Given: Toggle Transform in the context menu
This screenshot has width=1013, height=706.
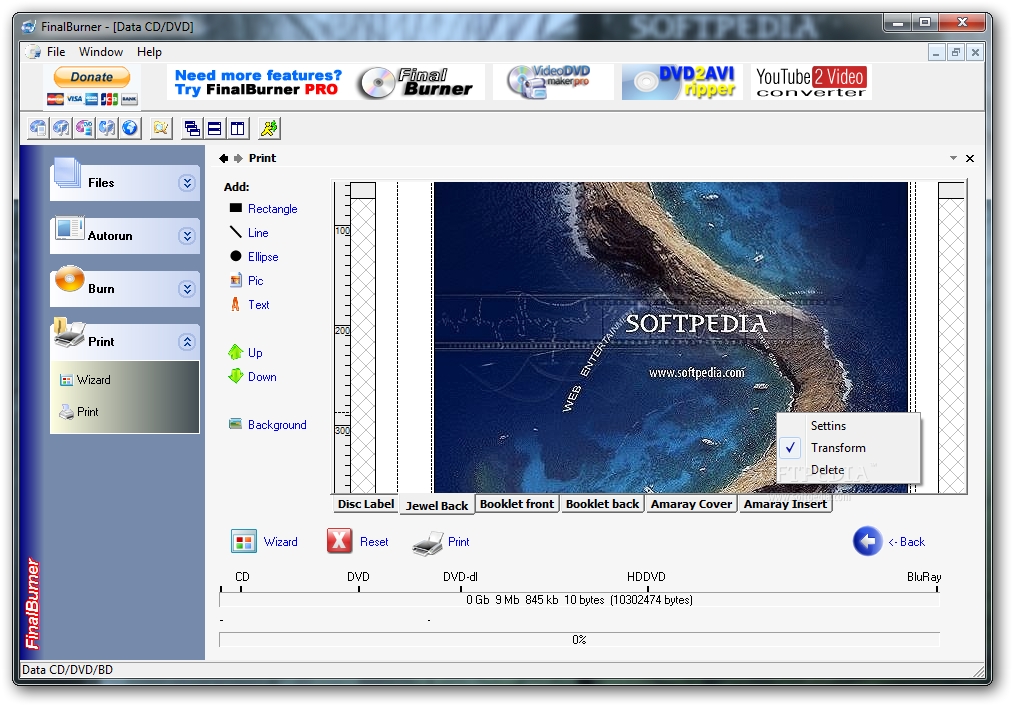Looking at the screenshot, I should pyautogui.click(x=848, y=448).
